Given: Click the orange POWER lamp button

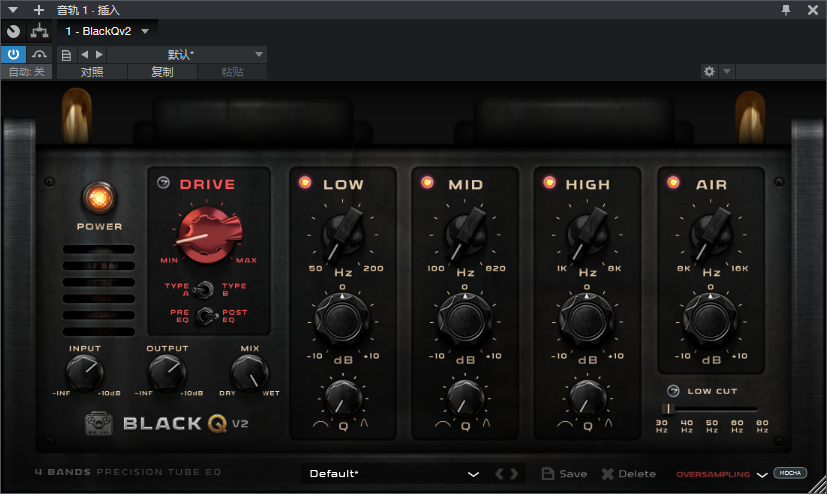Looking at the screenshot, I should click(x=99, y=197).
